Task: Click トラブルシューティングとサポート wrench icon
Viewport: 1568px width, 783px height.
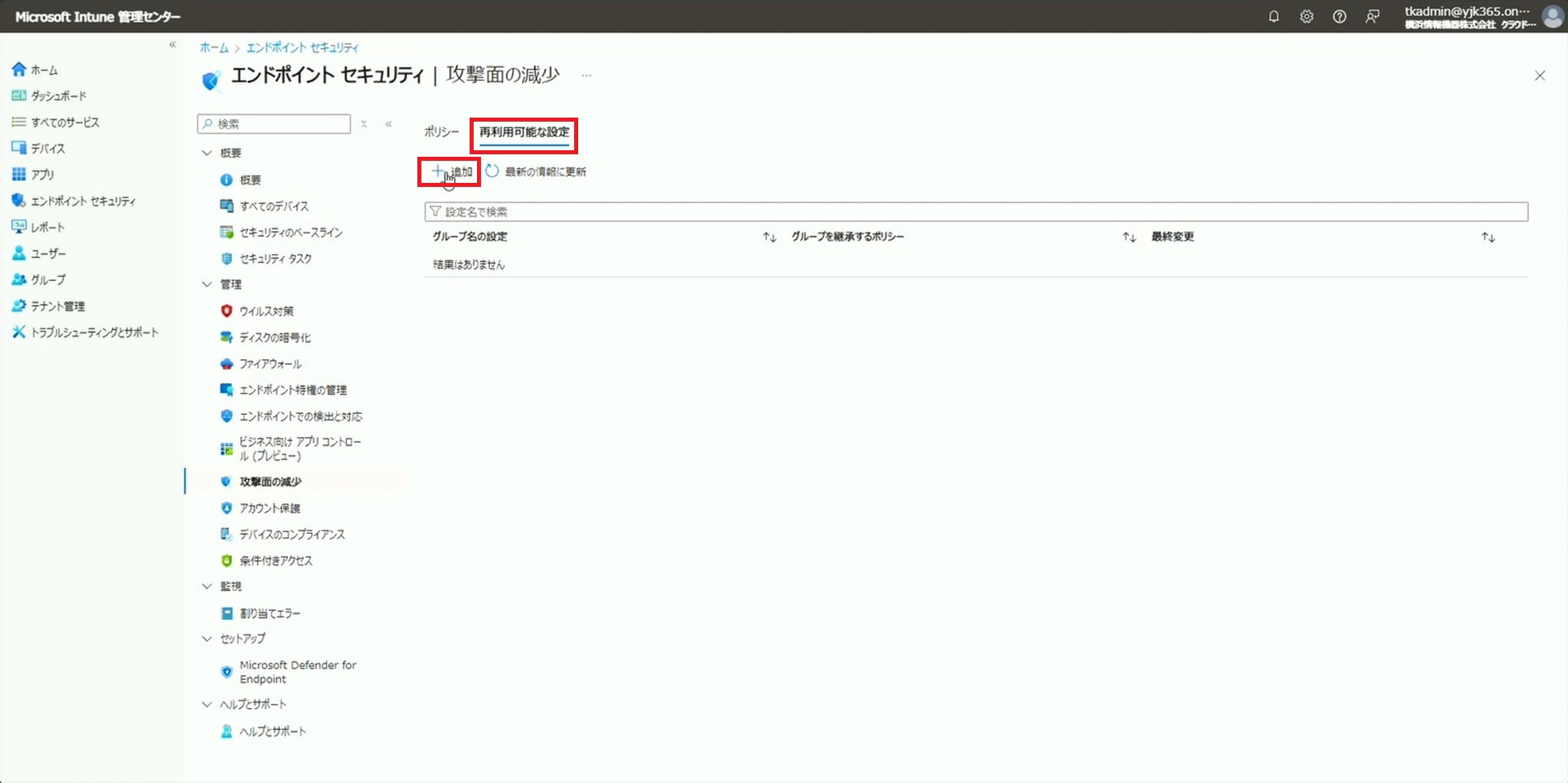Action: coord(19,331)
